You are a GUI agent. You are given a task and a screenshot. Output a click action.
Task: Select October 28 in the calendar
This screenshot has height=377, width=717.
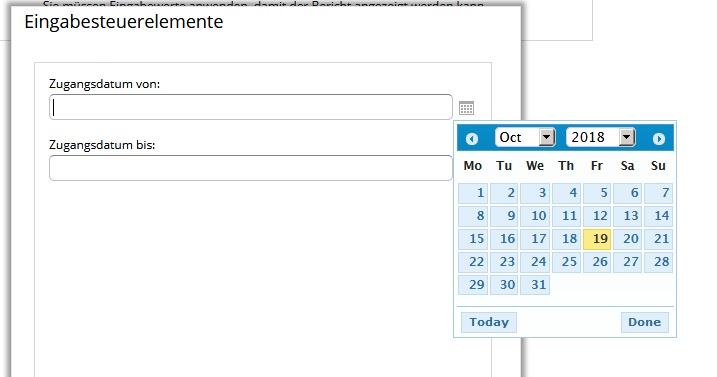point(658,262)
